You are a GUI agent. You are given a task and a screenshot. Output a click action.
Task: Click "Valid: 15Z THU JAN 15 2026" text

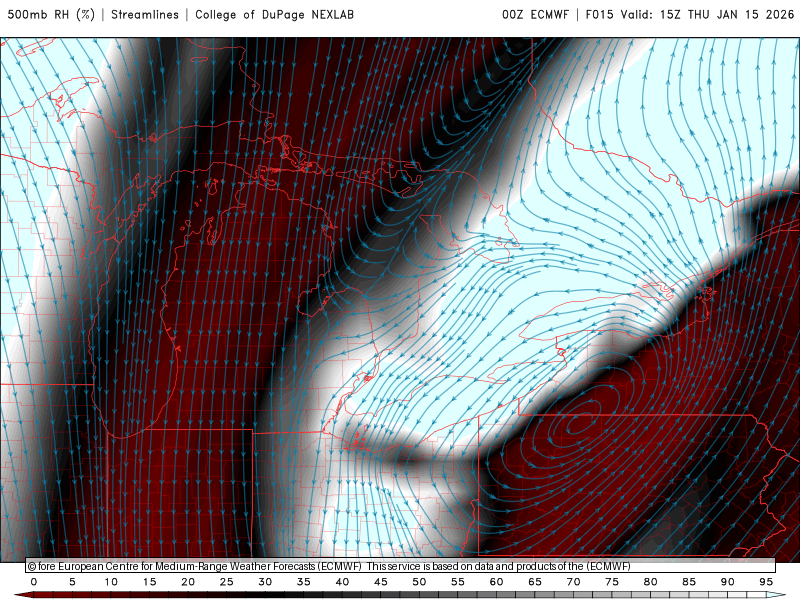(707, 14)
